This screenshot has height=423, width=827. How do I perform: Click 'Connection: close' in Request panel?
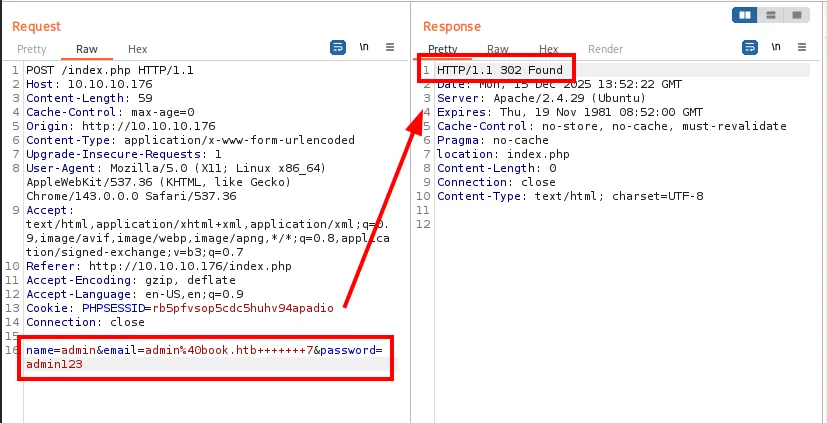point(85,322)
